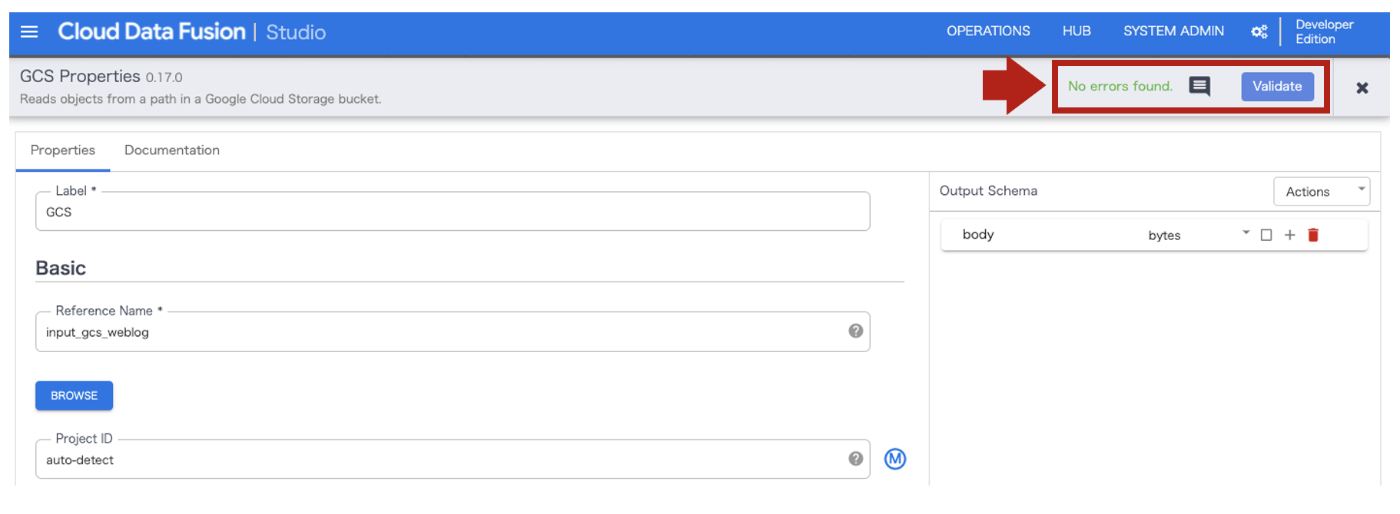Image resolution: width=1400 pixels, height=514 pixels.
Task: Open the validation comments icon
Action: point(1199,86)
